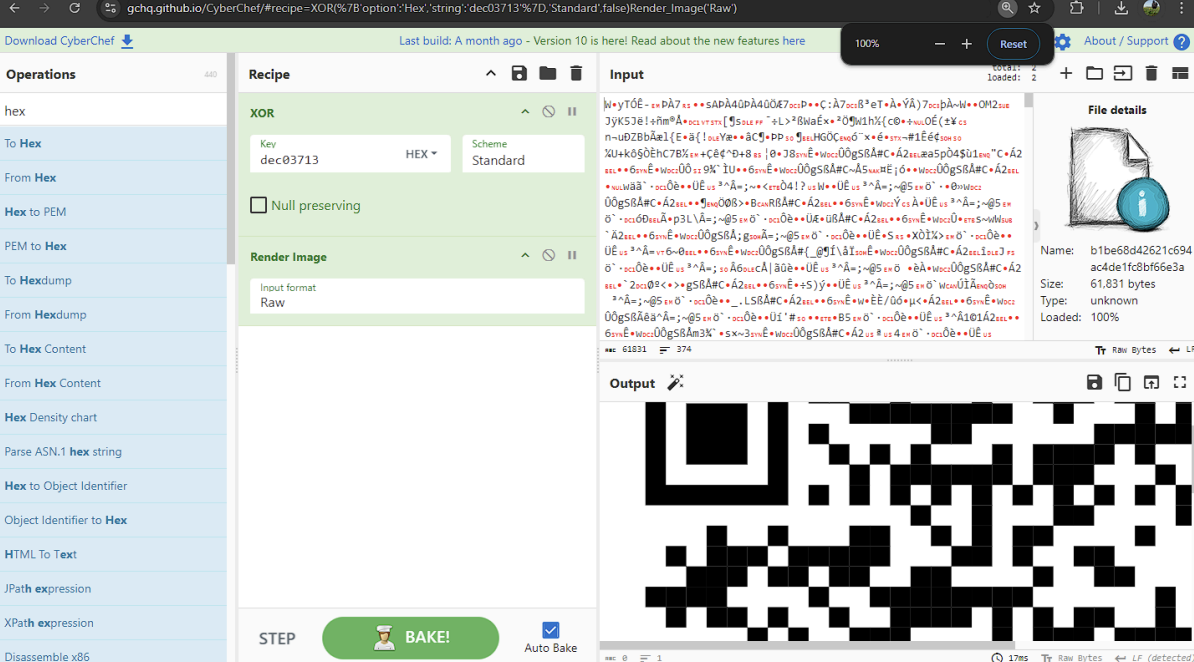Collapse the Render Image operation
The image size is (1194, 662).
coord(524,255)
